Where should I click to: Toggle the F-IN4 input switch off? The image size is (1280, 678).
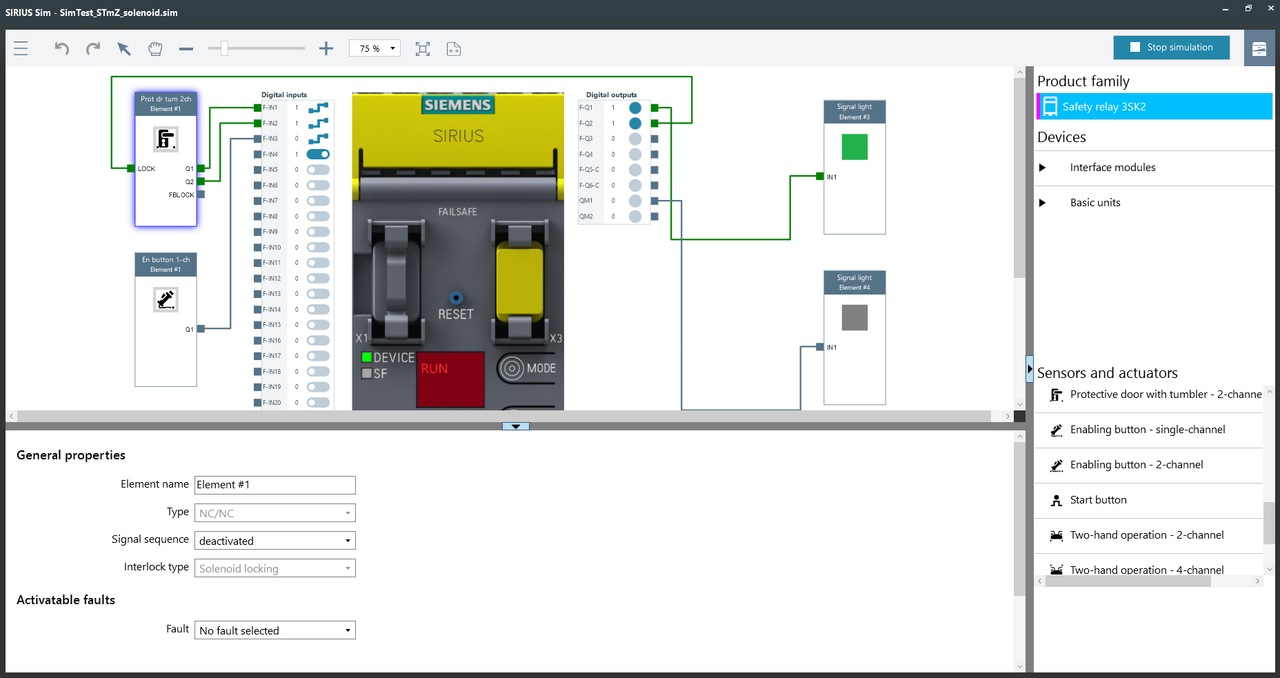coord(318,154)
